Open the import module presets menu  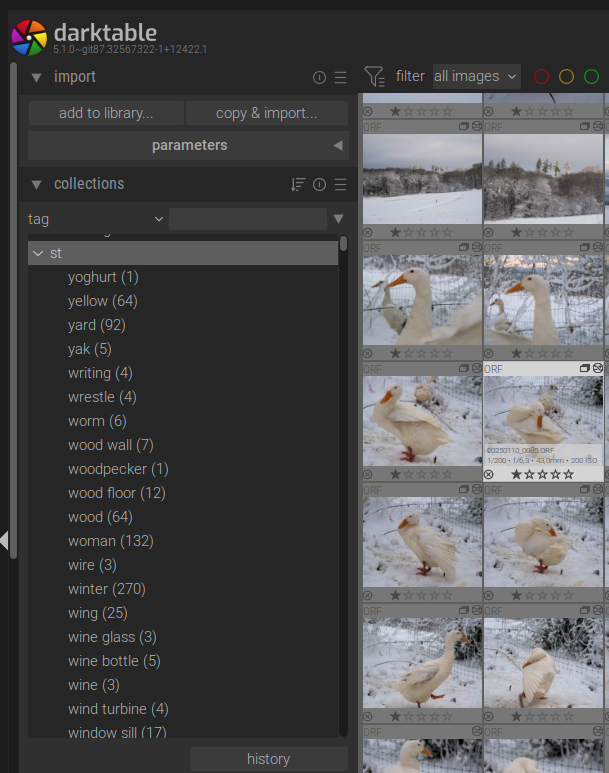pyautogui.click(x=341, y=77)
